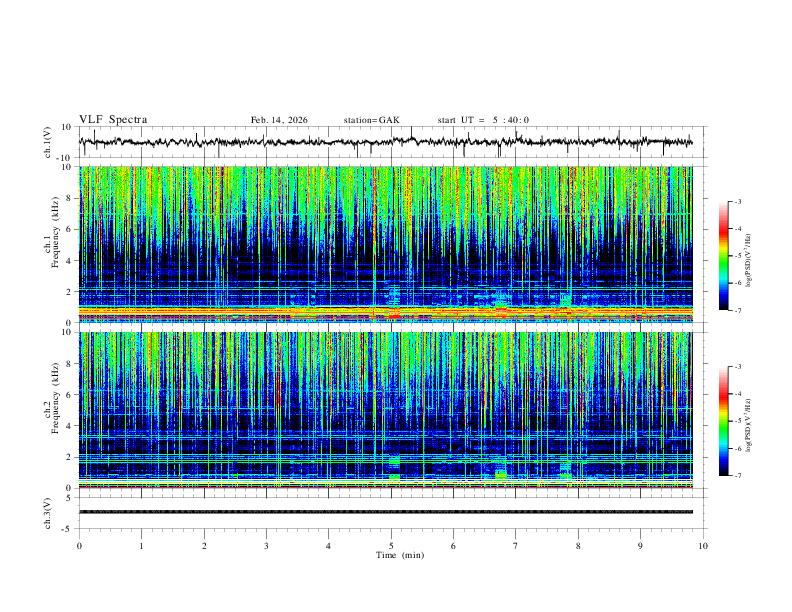
Task: Click the "-3" tick on ch.1 colorbar
Action: [737, 201]
